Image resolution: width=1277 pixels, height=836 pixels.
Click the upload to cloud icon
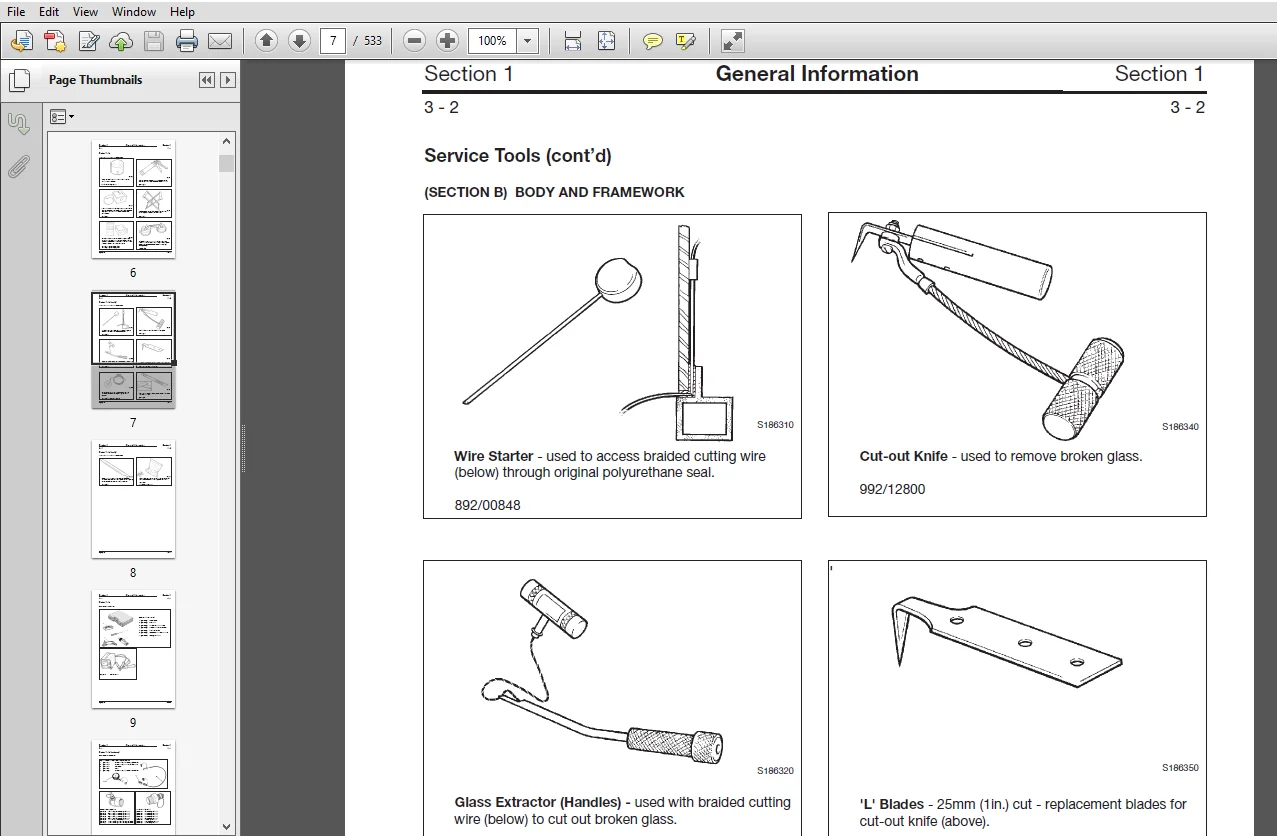click(121, 41)
